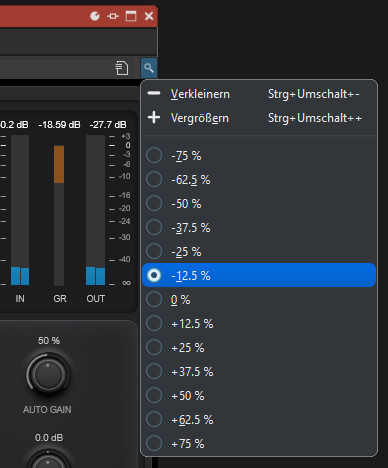Click the Strg+Umschalt+- shortcut text

point(314,94)
